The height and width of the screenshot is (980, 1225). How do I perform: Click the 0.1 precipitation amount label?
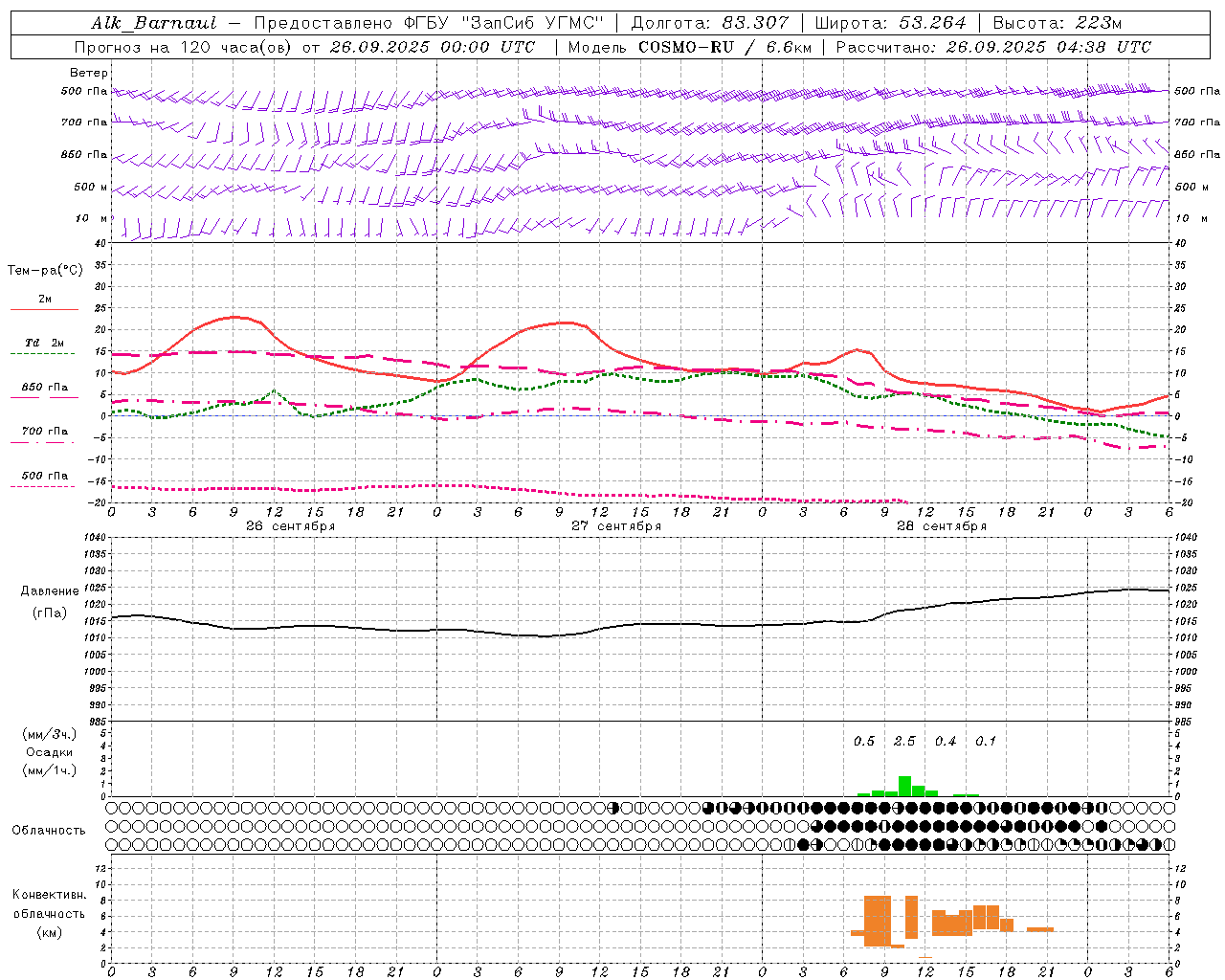click(985, 741)
